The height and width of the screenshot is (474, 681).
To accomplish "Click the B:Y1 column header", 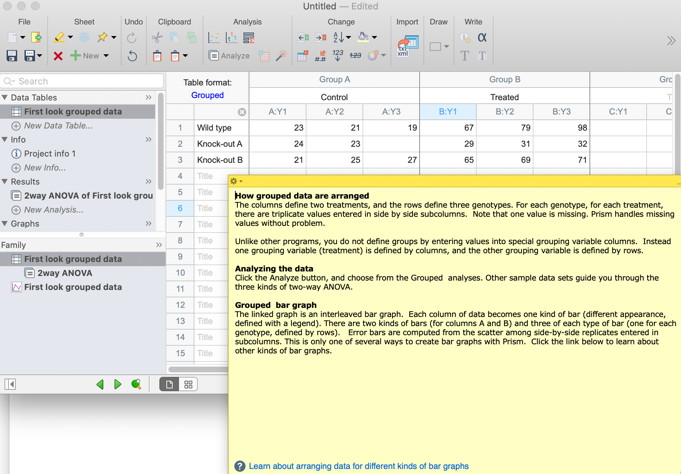I will coord(448,112).
